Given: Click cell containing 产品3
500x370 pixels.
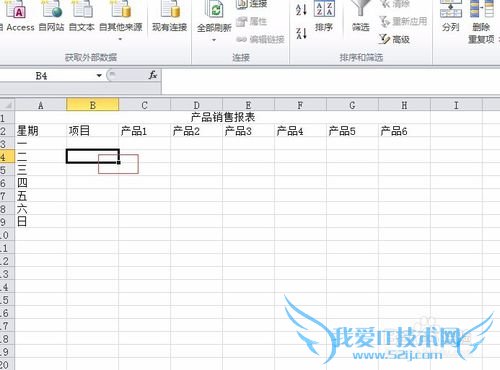Looking at the screenshot, I should 248,131.
